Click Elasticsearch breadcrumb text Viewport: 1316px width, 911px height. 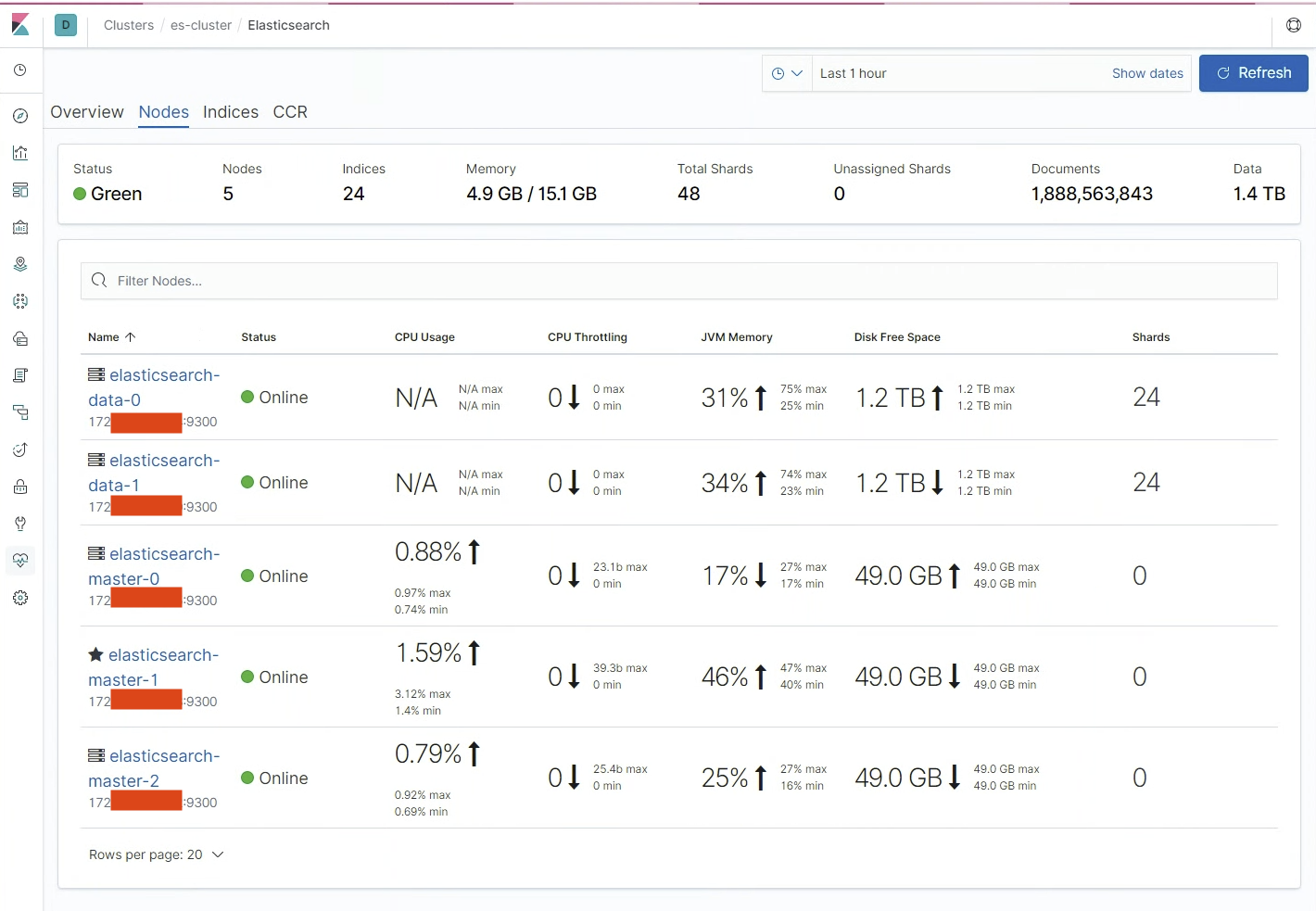[288, 25]
